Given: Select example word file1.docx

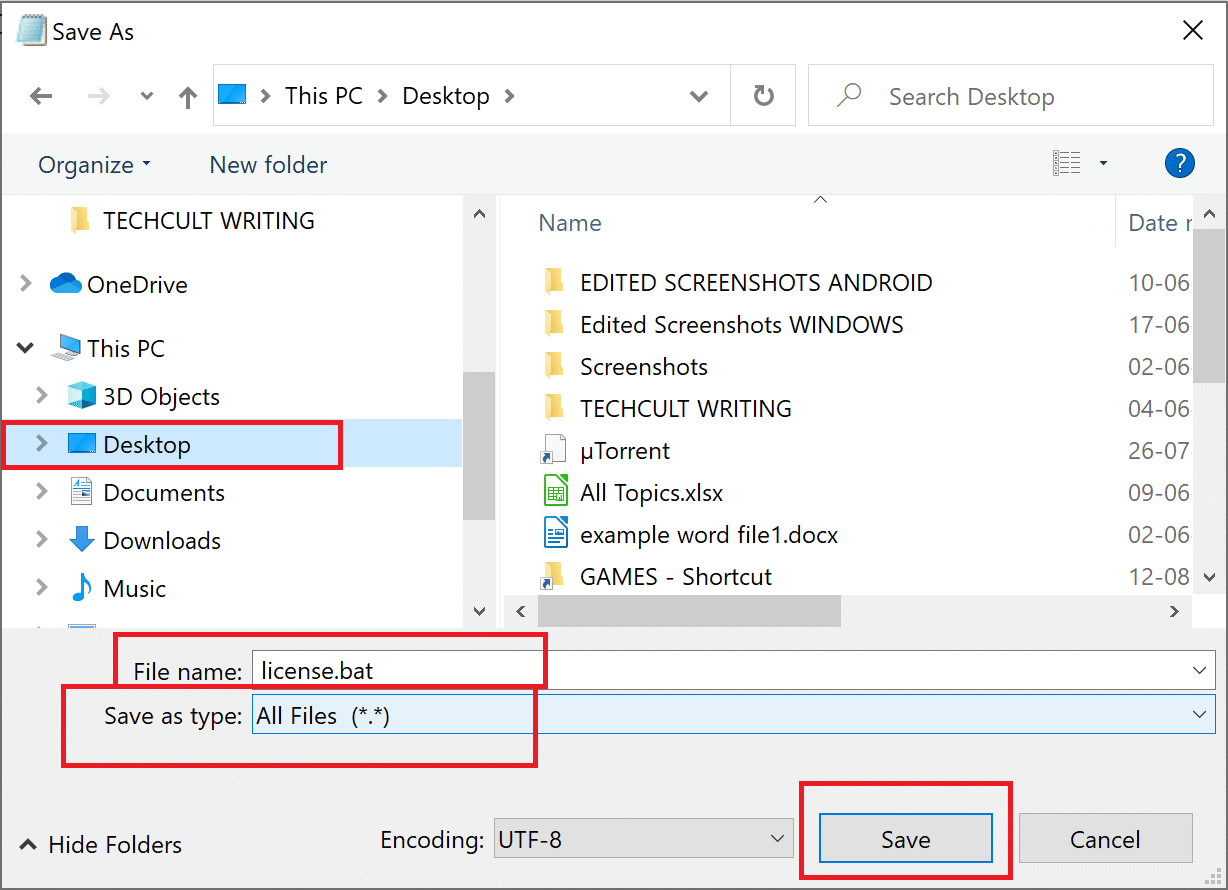Looking at the screenshot, I should coord(708,535).
